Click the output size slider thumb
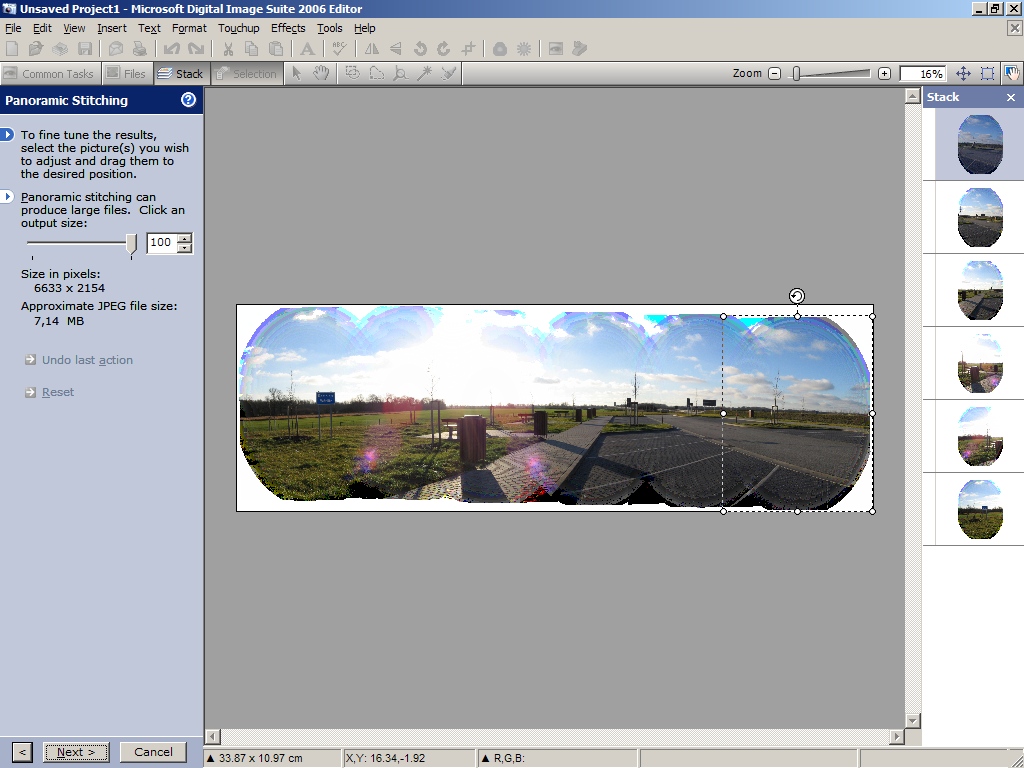Viewport: 1024px width, 768px height. 131,244
